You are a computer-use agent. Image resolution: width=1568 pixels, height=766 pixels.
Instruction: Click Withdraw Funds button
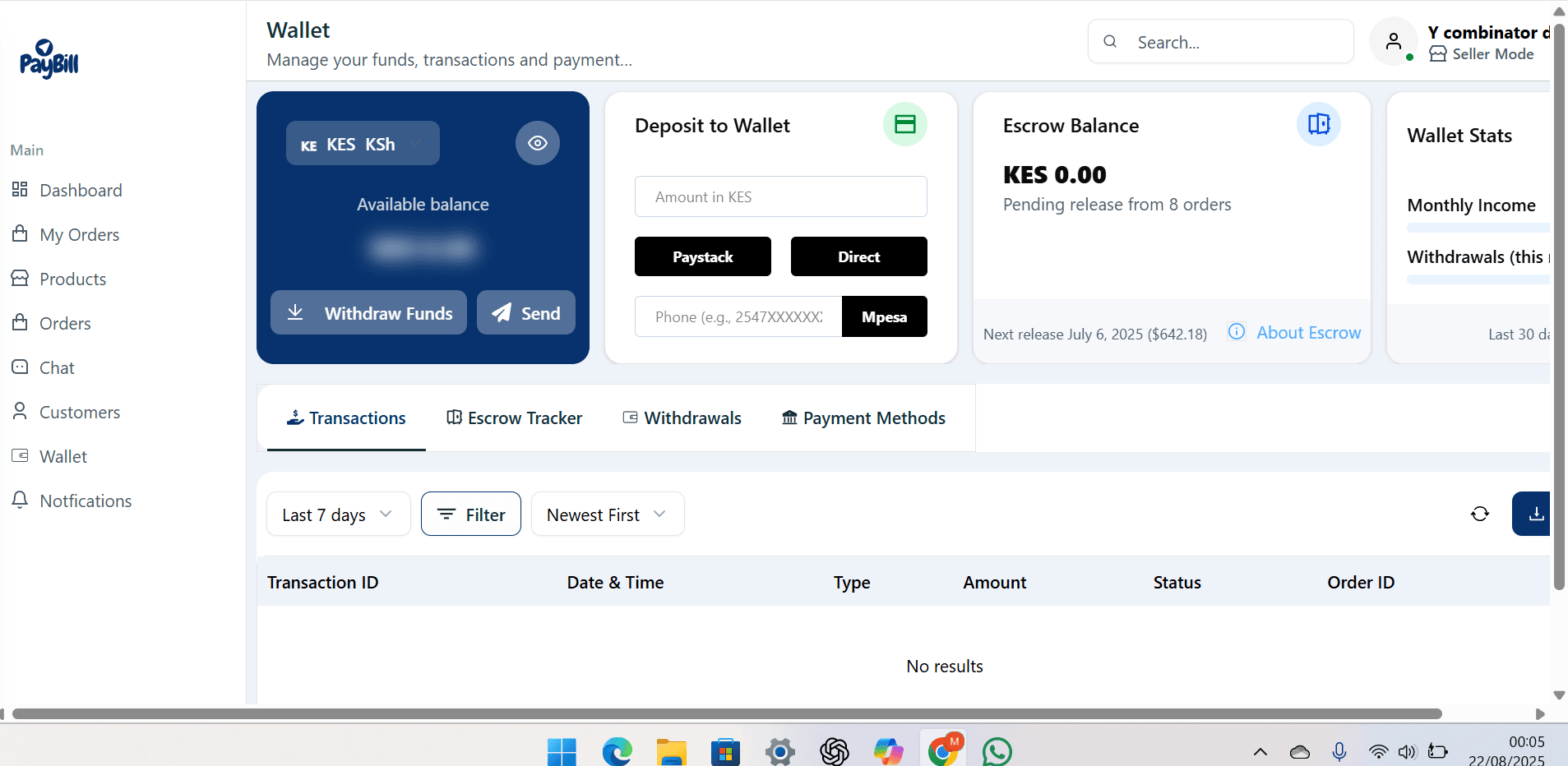(368, 312)
